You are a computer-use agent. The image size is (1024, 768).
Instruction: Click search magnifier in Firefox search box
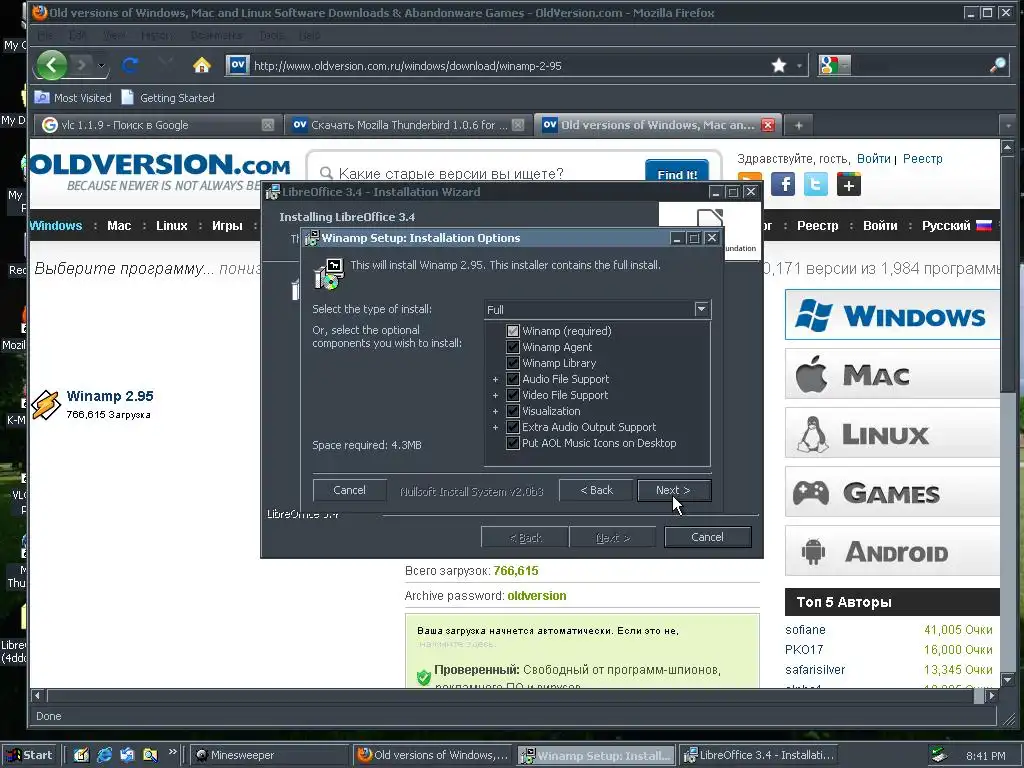click(x=997, y=65)
